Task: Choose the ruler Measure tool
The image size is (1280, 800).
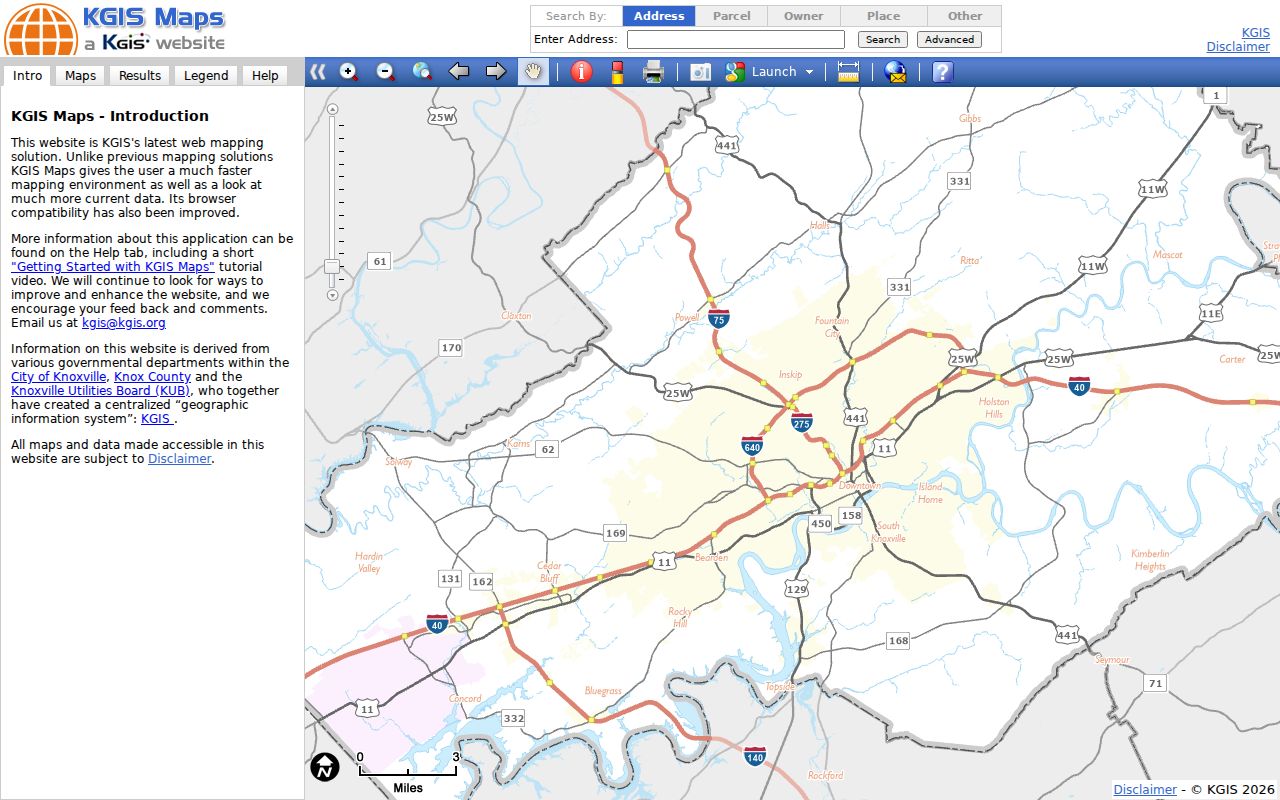Action: tap(848, 72)
